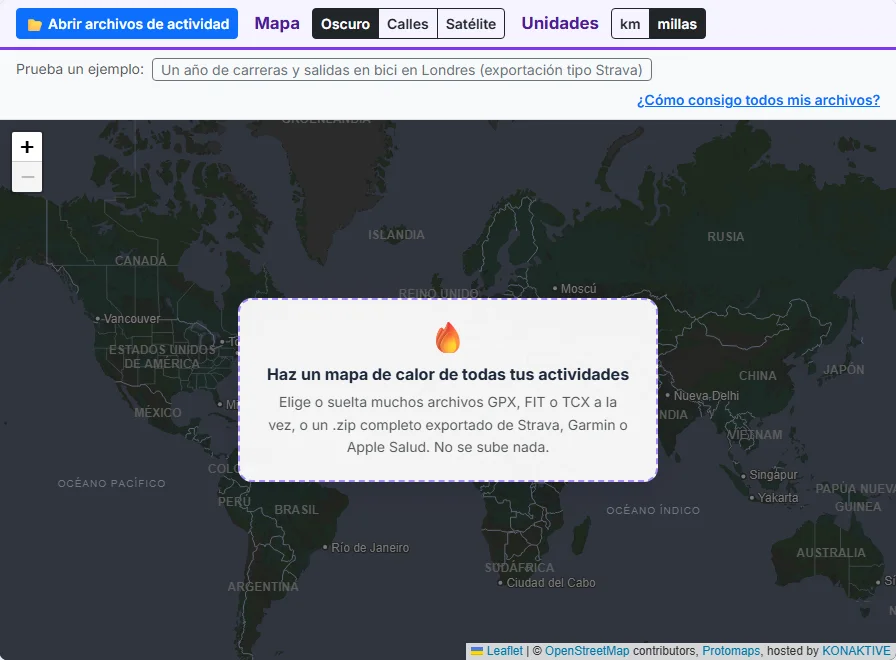Click the 'OCÉANO ÍNDICO' map label
This screenshot has height=660, width=896.
pyautogui.click(x=653, y=510)
